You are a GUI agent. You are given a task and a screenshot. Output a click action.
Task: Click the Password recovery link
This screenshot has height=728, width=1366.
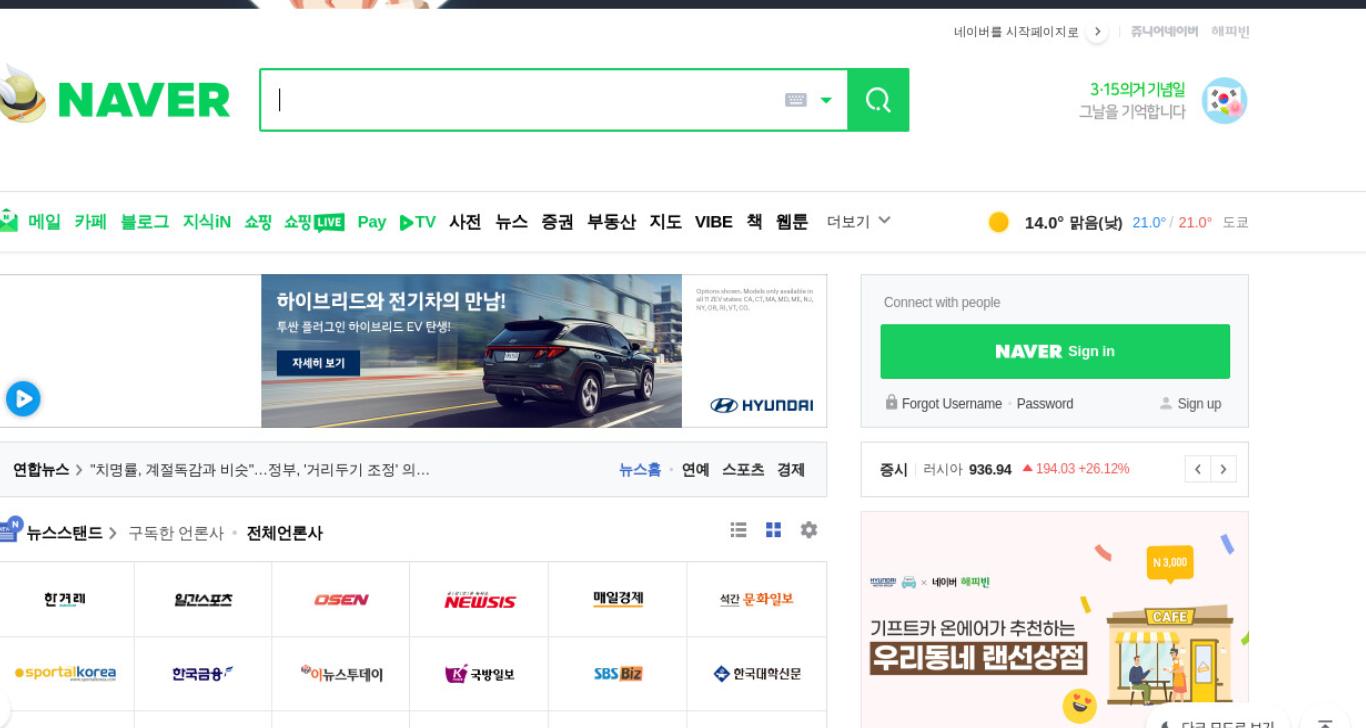[x=1045, y=404]
